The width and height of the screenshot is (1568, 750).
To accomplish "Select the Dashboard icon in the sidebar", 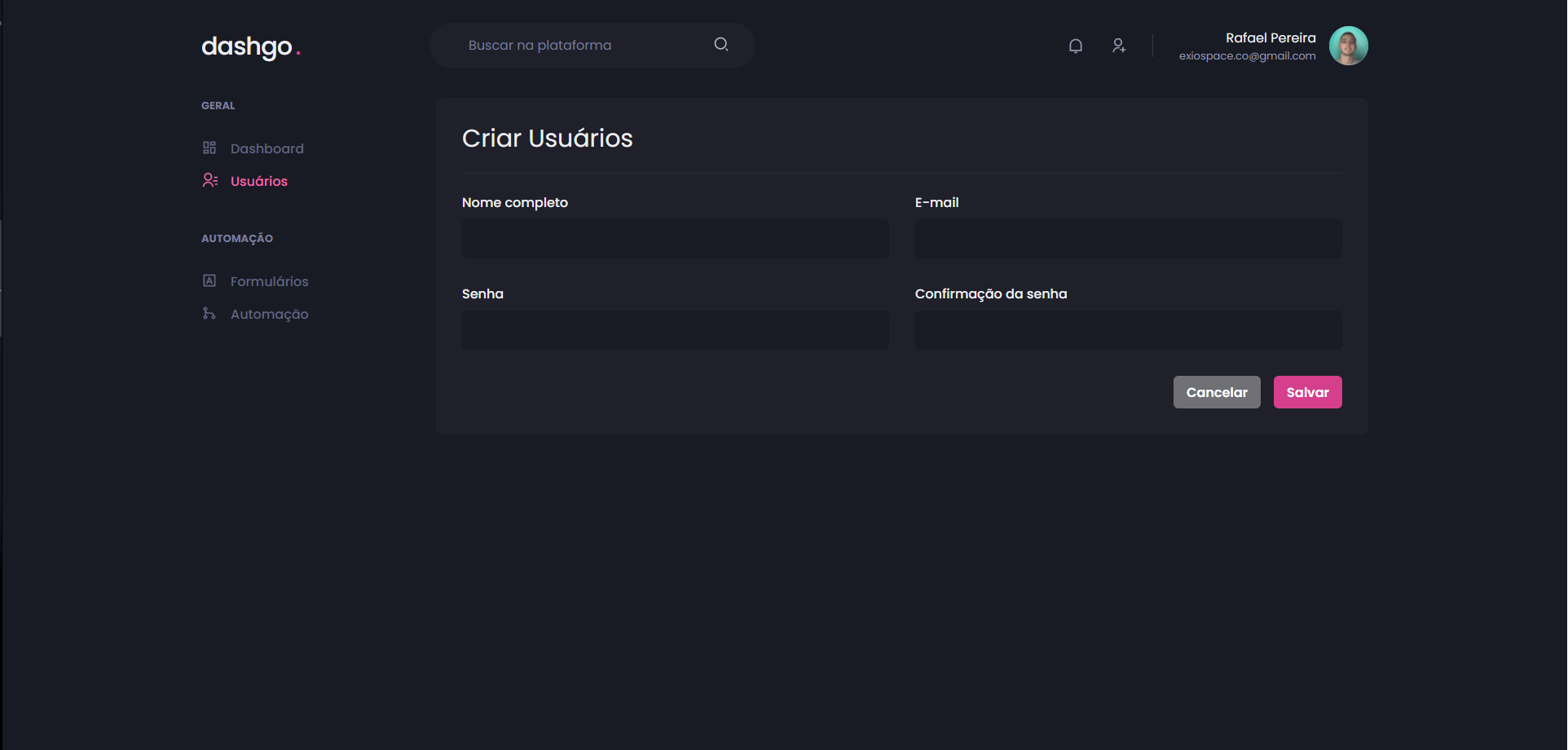I will [209, 148].
